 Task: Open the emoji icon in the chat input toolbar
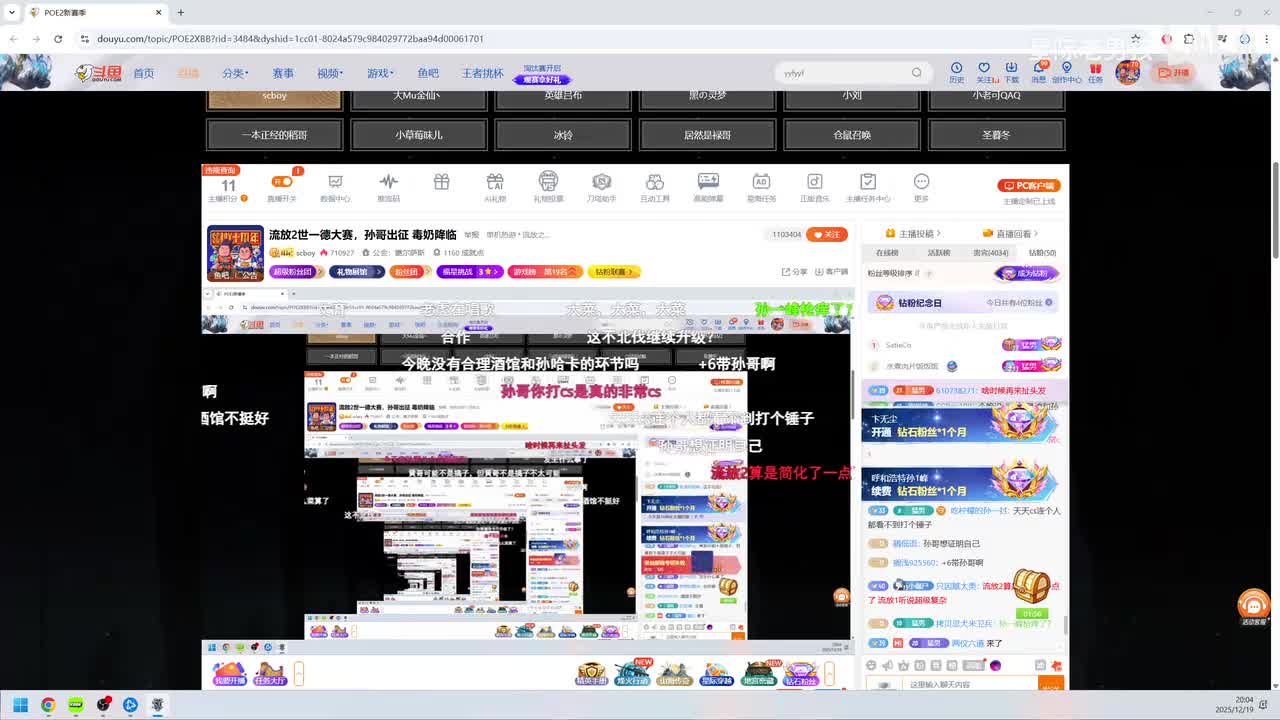tap(871, 666)
